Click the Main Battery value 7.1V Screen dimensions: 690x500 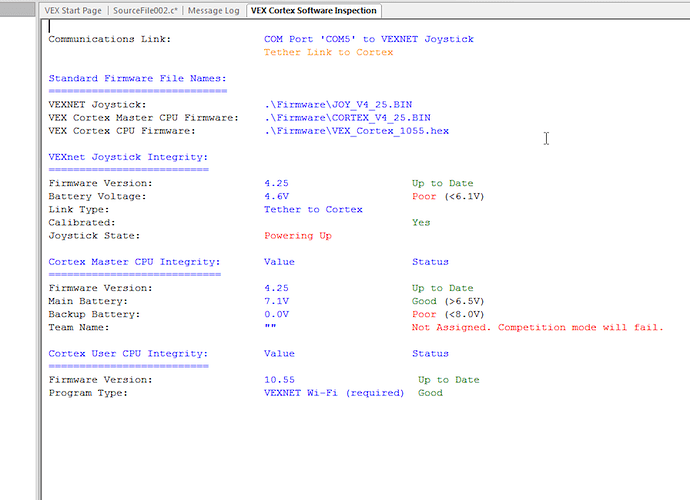tap(276, 301)
